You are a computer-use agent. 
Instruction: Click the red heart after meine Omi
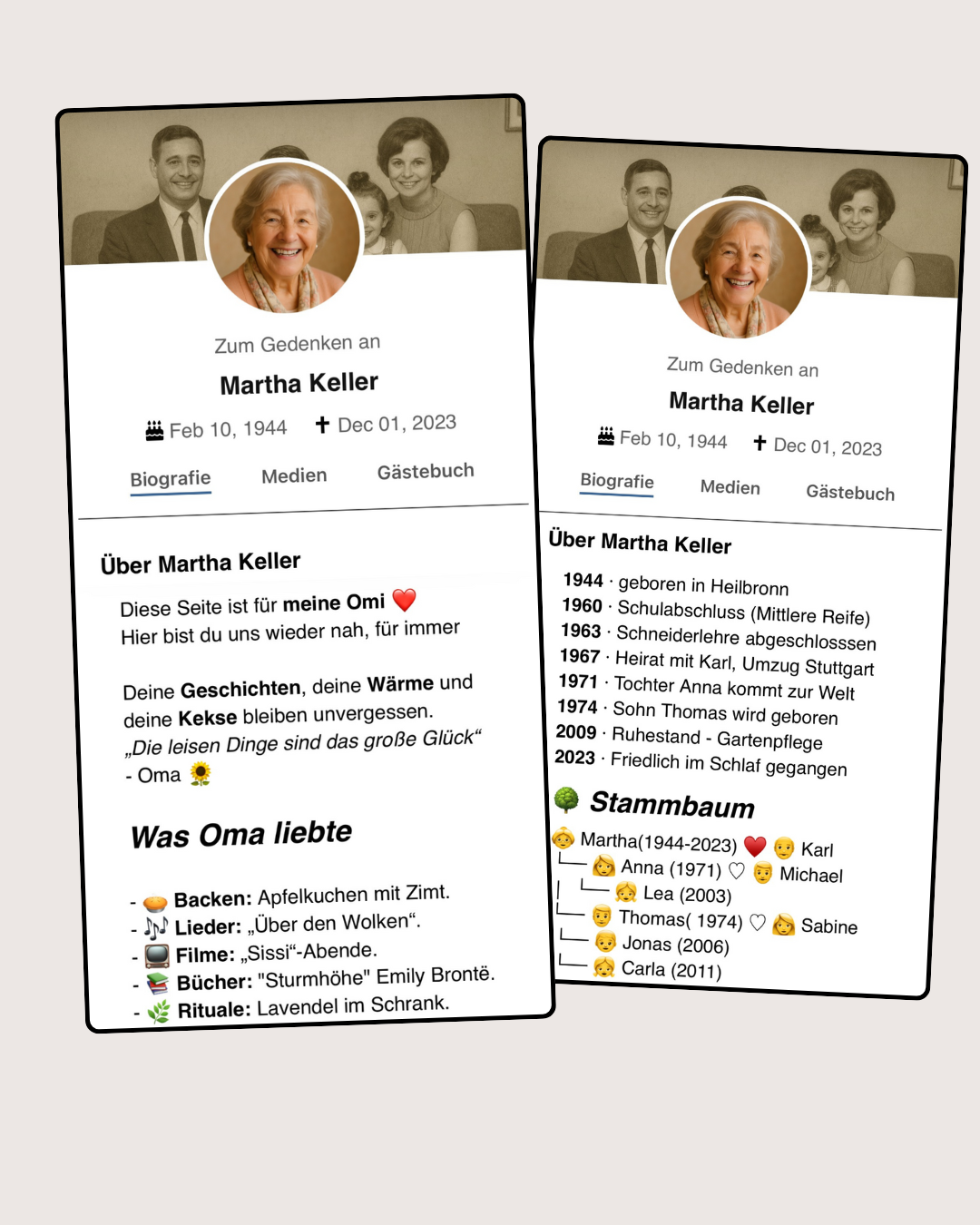click(x=405, y=599)
